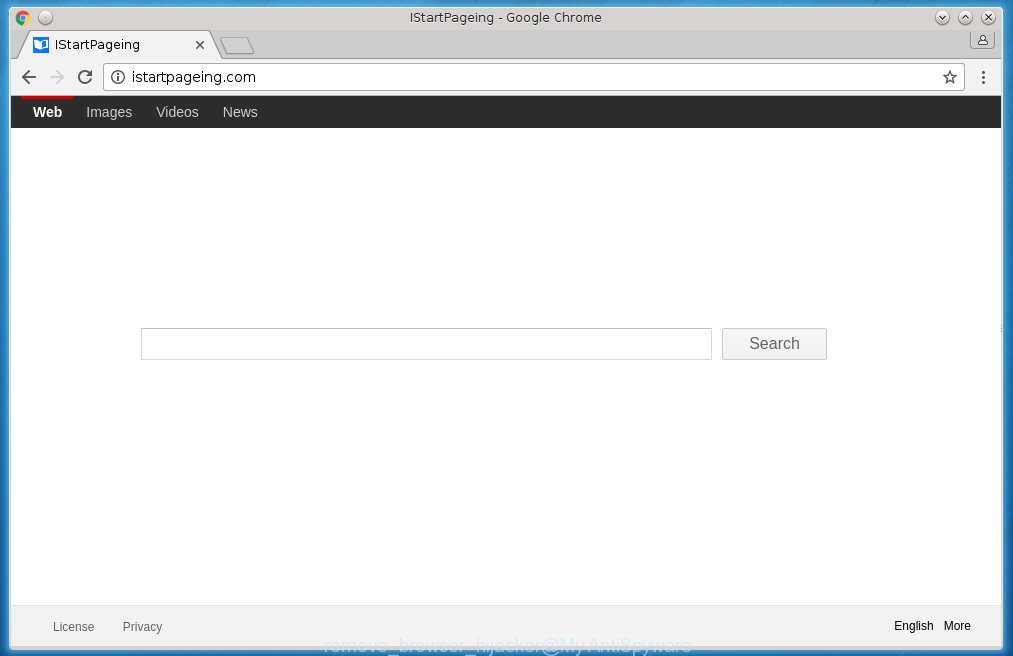1013x656 pixels.
Task: Focus the main search text box
Action: click(426, 343)
